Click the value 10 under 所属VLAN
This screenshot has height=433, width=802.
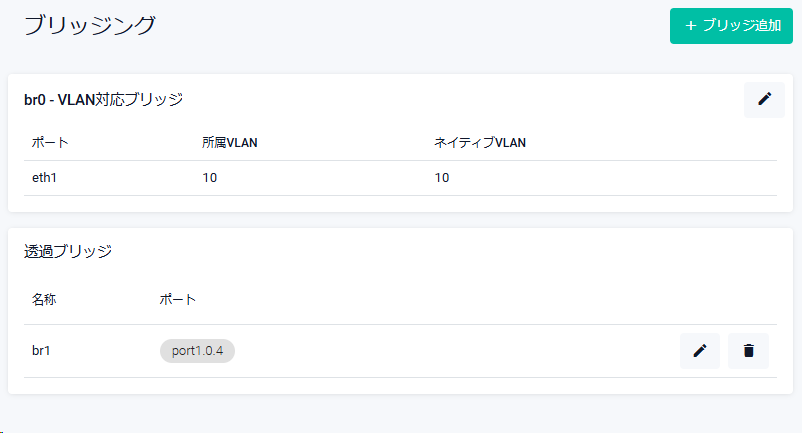click(x=210, y=178)
